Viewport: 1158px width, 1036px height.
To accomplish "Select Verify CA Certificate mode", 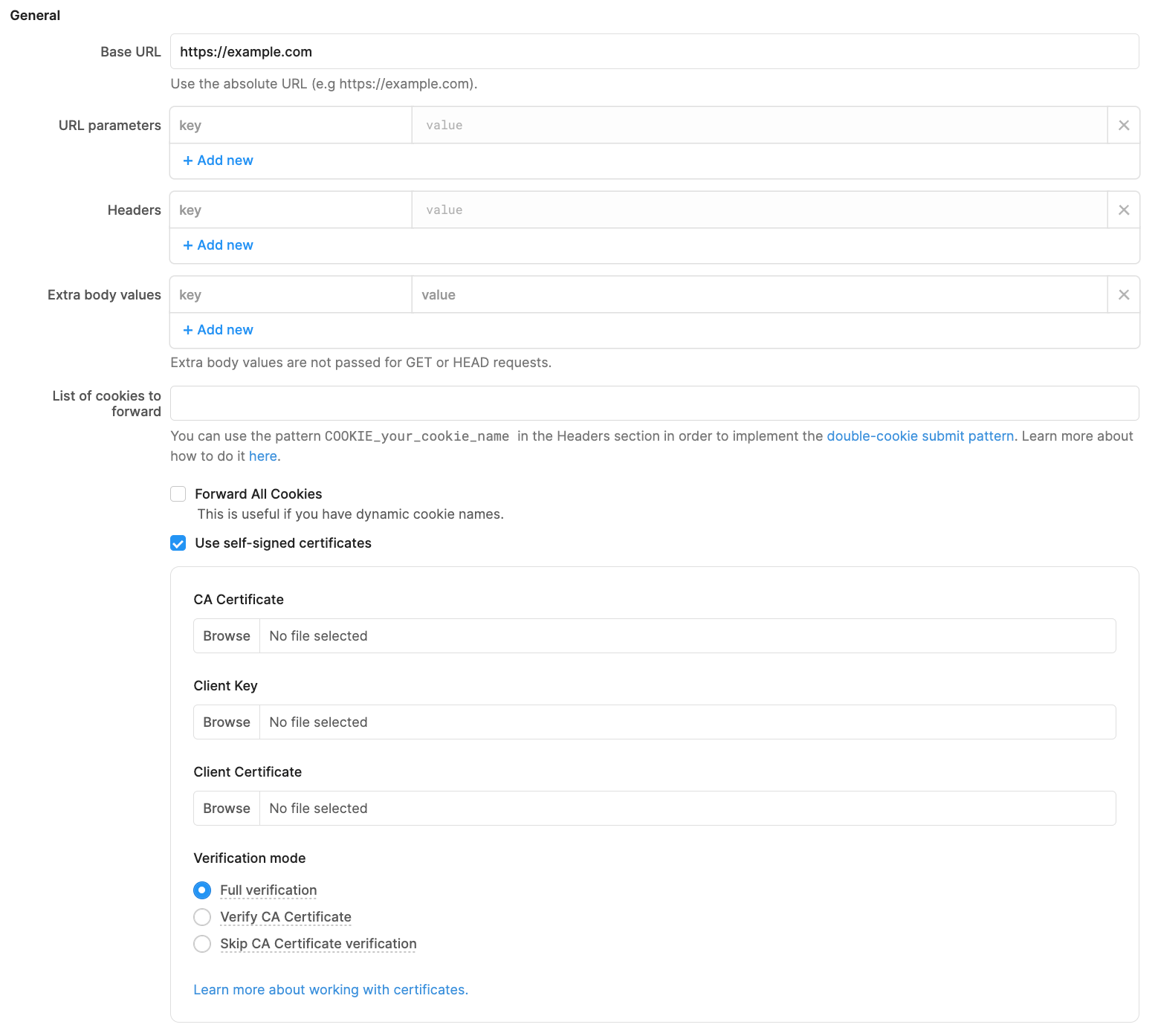I will click(202, 917).
